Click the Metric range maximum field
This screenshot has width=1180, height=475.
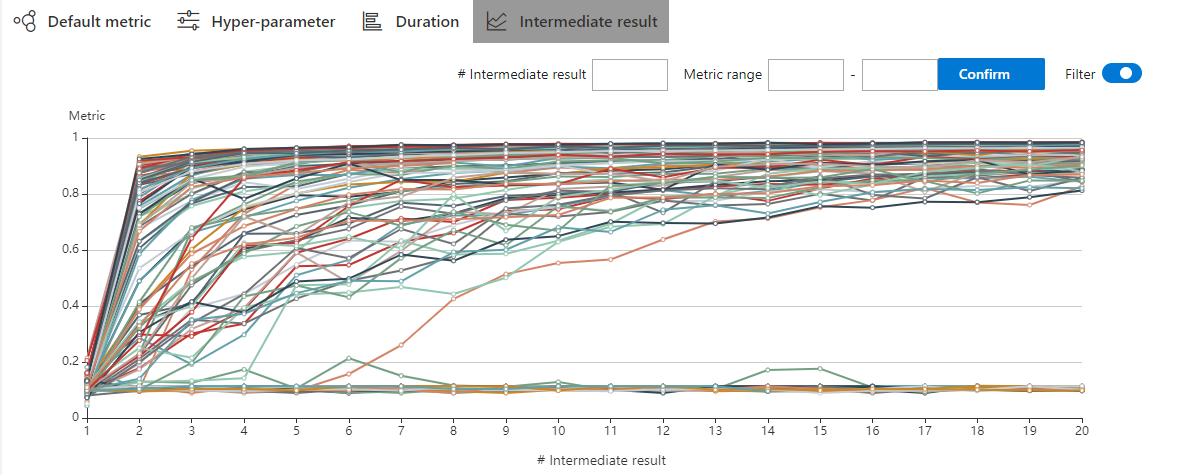(899, 75)
